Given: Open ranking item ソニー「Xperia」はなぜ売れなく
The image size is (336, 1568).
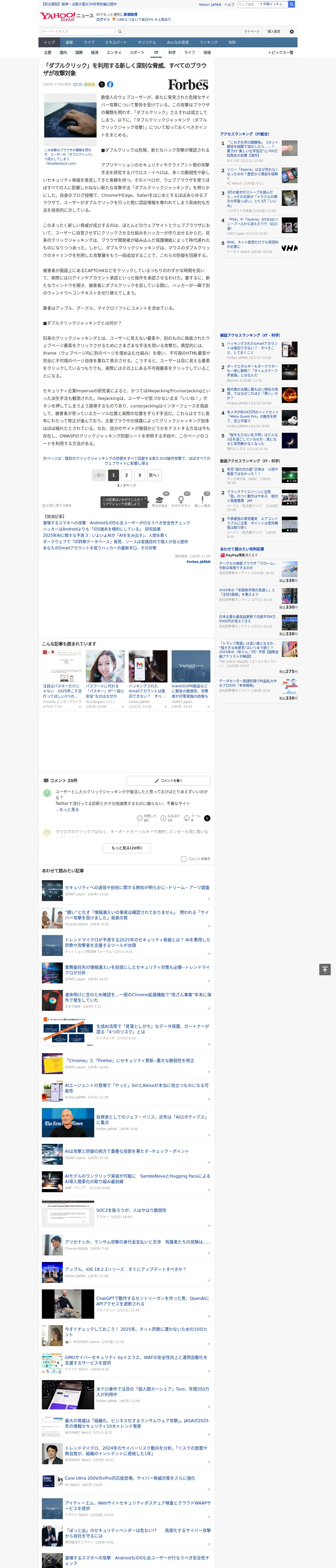Looking at the screenshot, I should (x=253, y=174).
